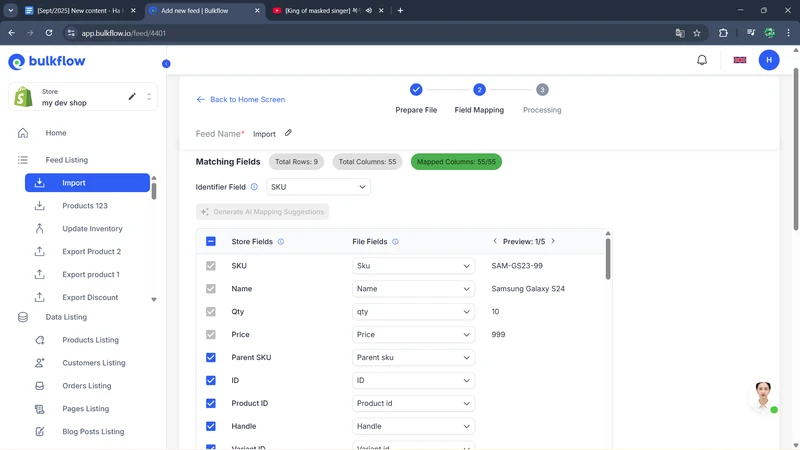Uncheck the Product ID checkbox
The width and height of the screenshot is (800, 450).
point(211,404)
